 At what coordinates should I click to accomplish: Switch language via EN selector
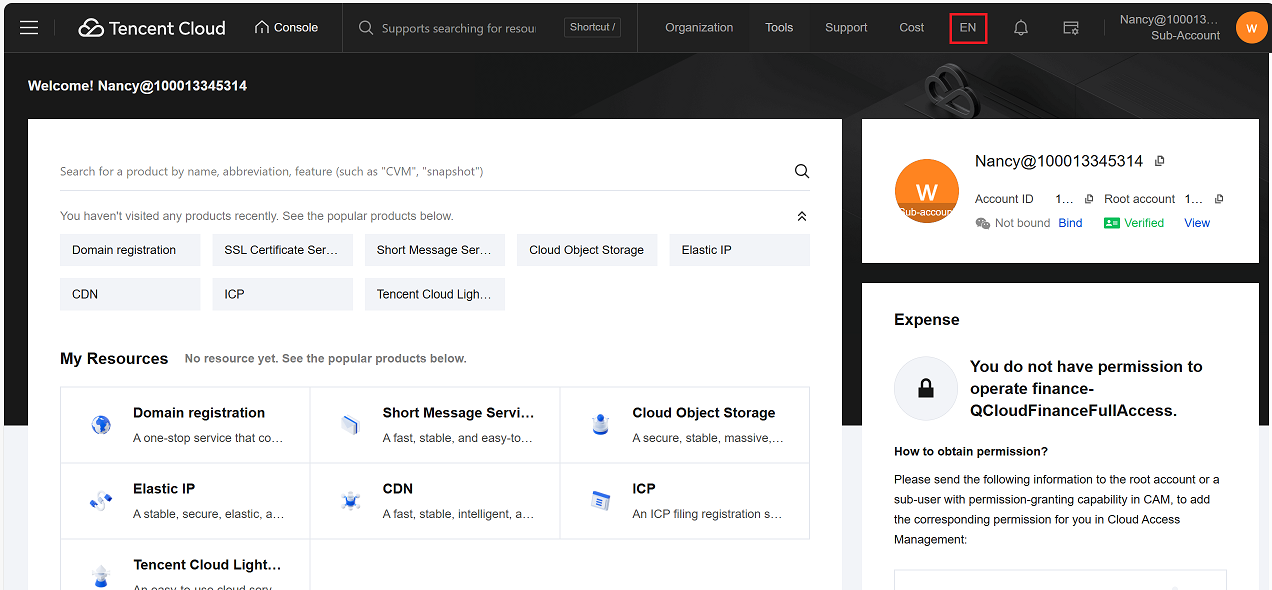pyautogui.click(x=968, y=27)
